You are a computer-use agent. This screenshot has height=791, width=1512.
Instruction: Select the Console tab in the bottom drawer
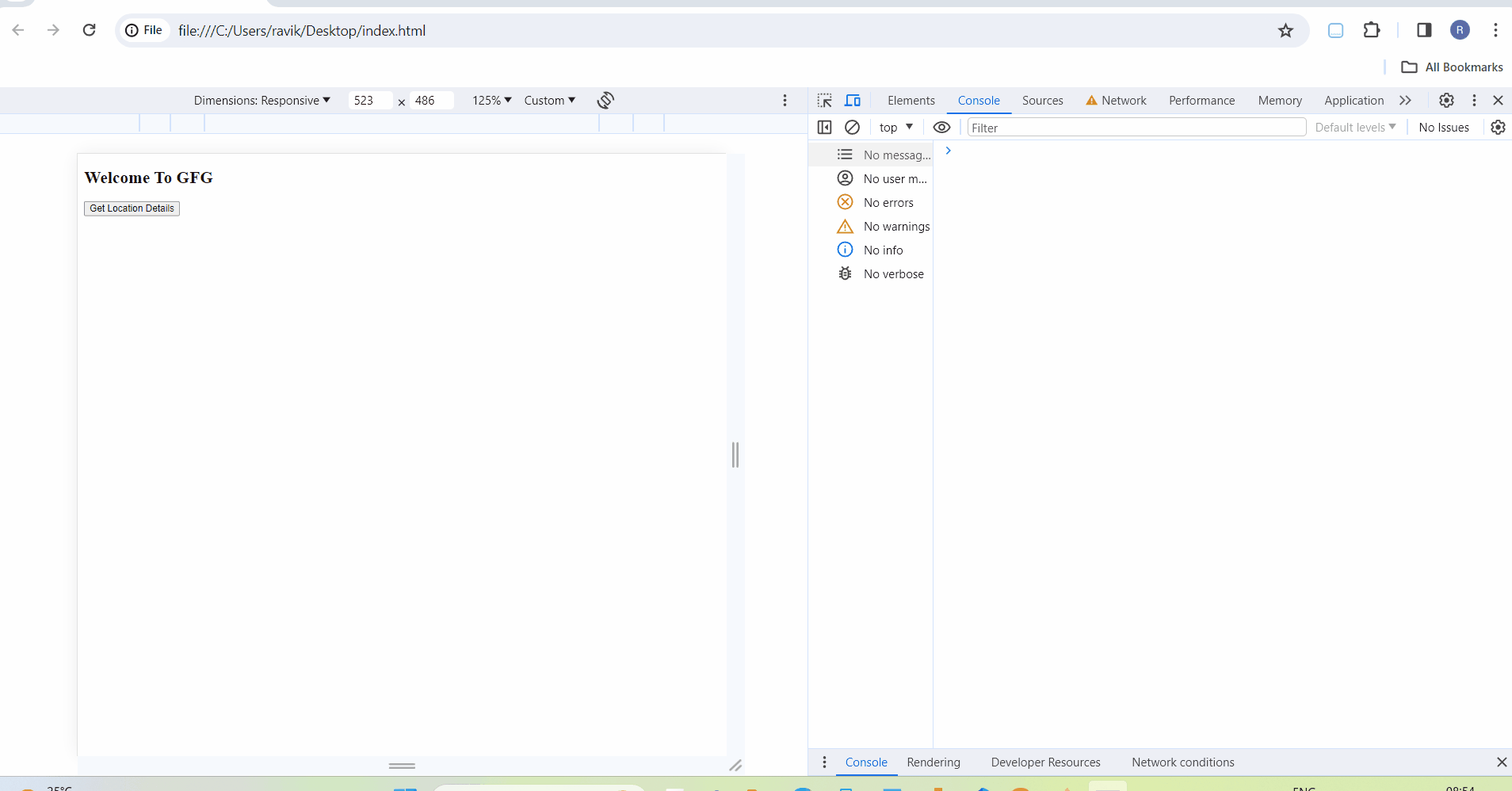tap(866, 762)
